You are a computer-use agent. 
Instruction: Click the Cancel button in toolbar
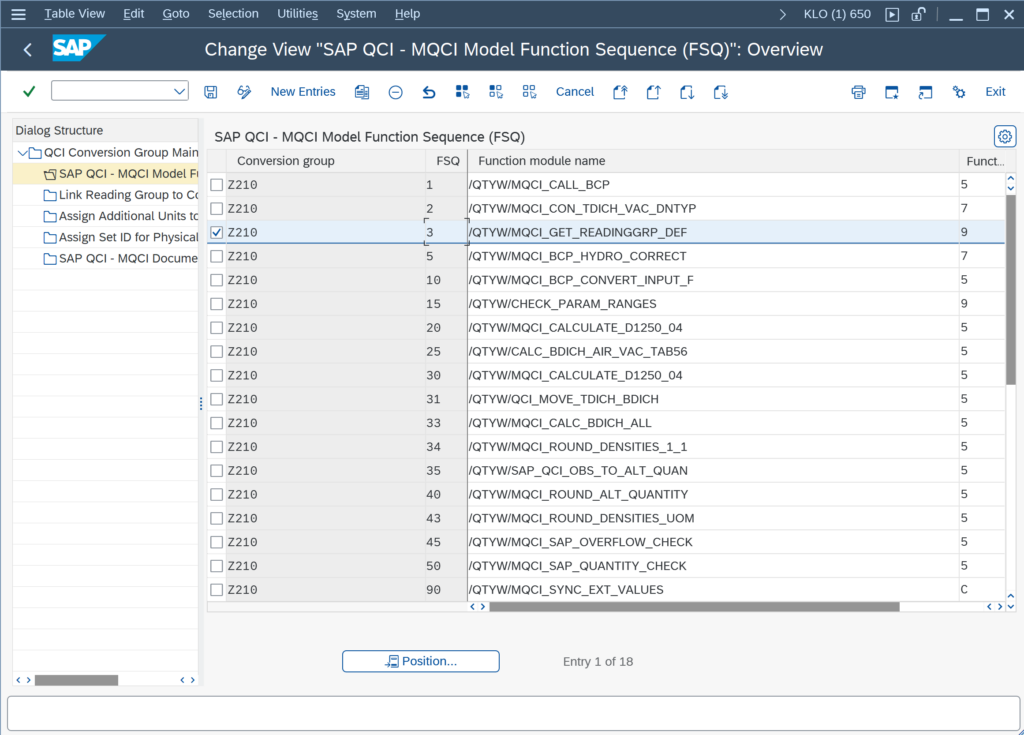[x=575, y=92]
